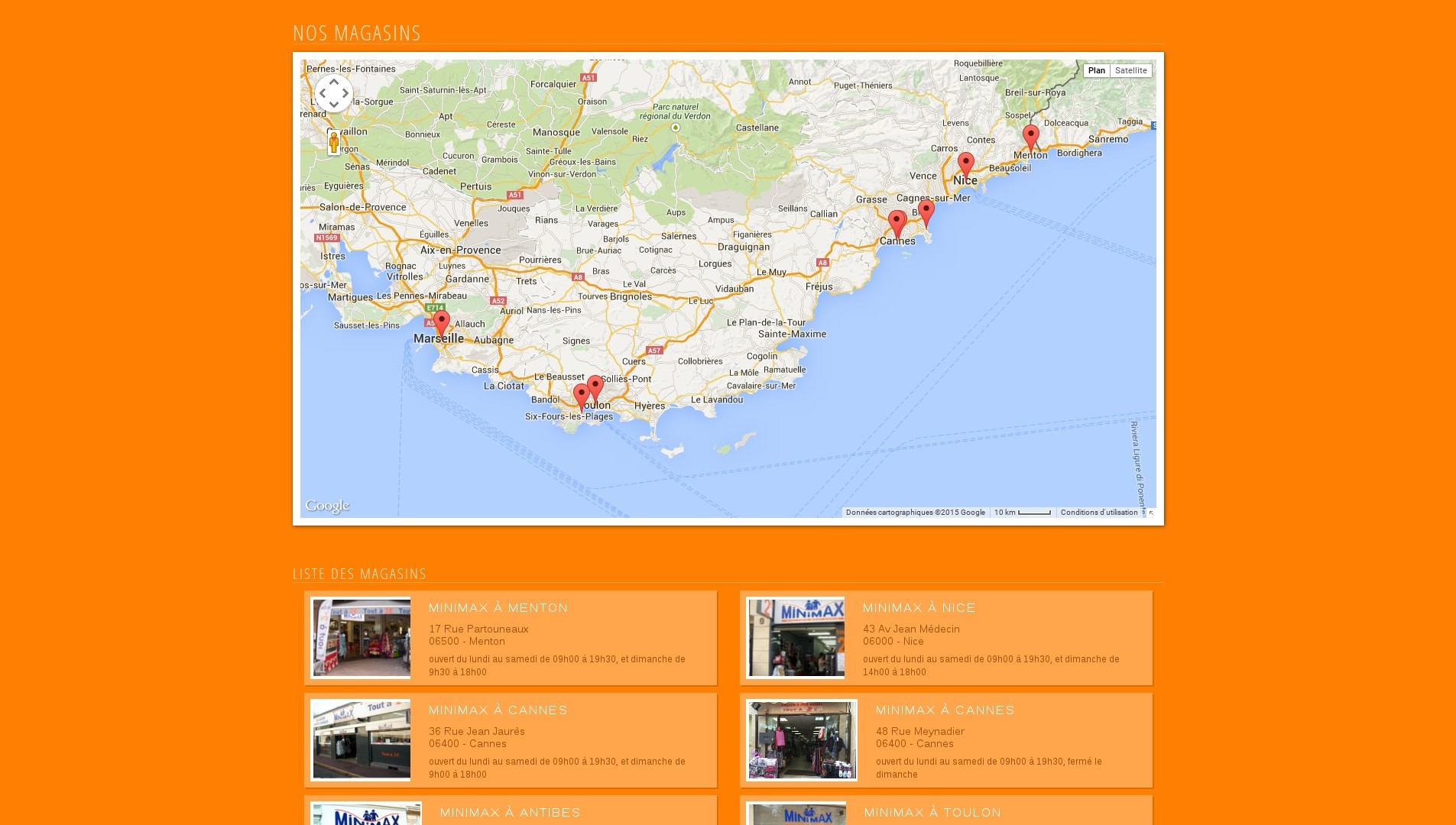The width and height of the screenshot is (1456, 825).
Task: Open the Menton store photo
Action: (362, 638)
